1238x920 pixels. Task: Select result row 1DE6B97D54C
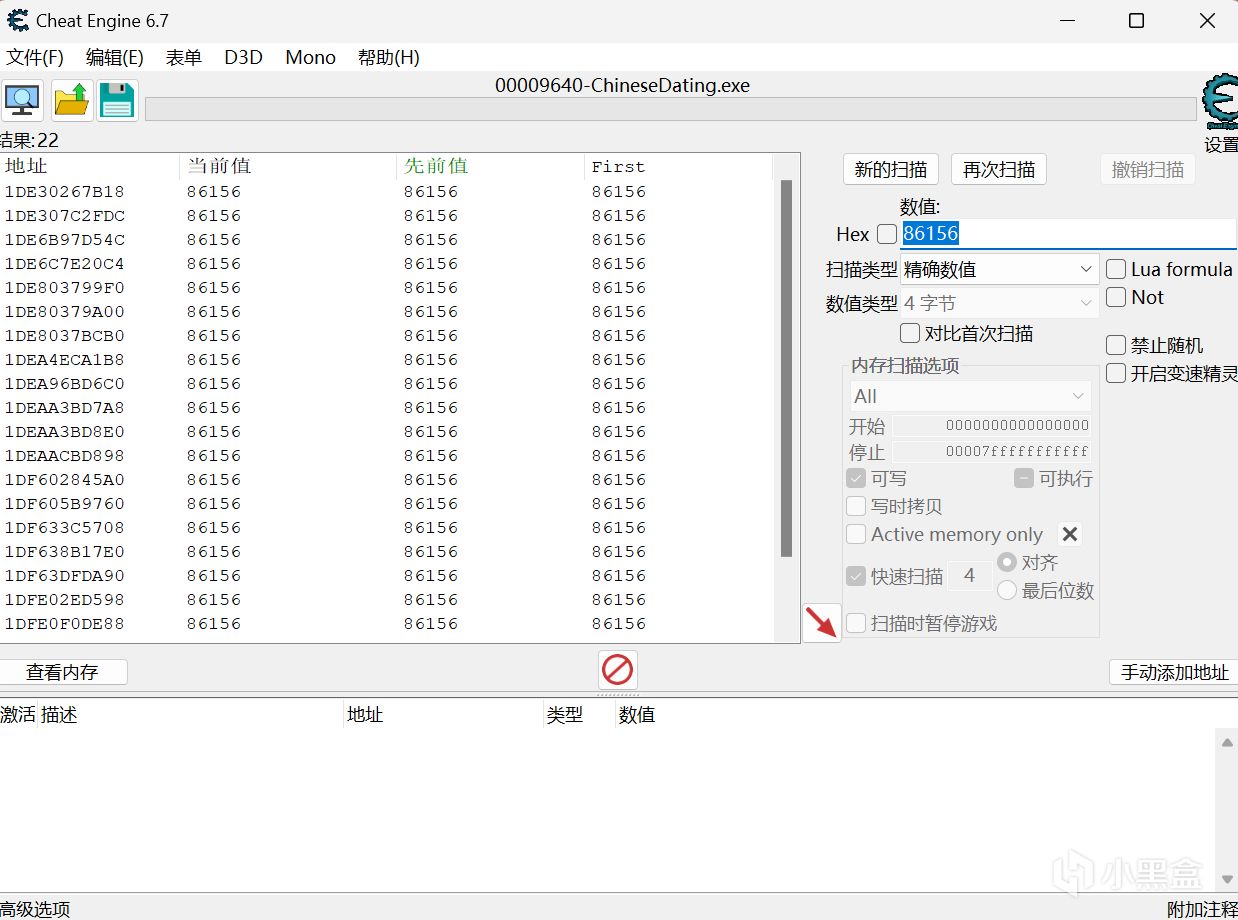point(387,239)
